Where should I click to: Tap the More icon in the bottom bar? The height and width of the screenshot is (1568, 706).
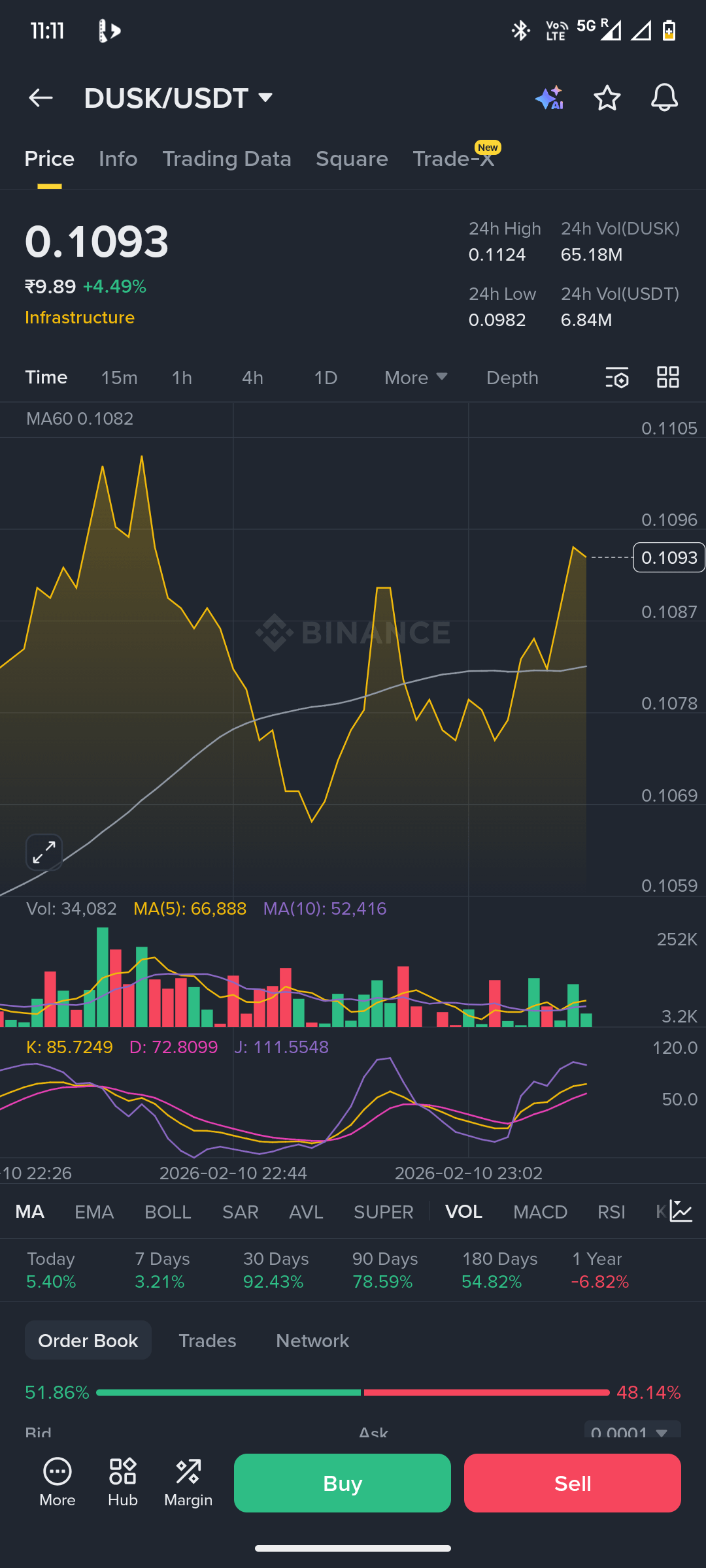tap(58, 1483)
